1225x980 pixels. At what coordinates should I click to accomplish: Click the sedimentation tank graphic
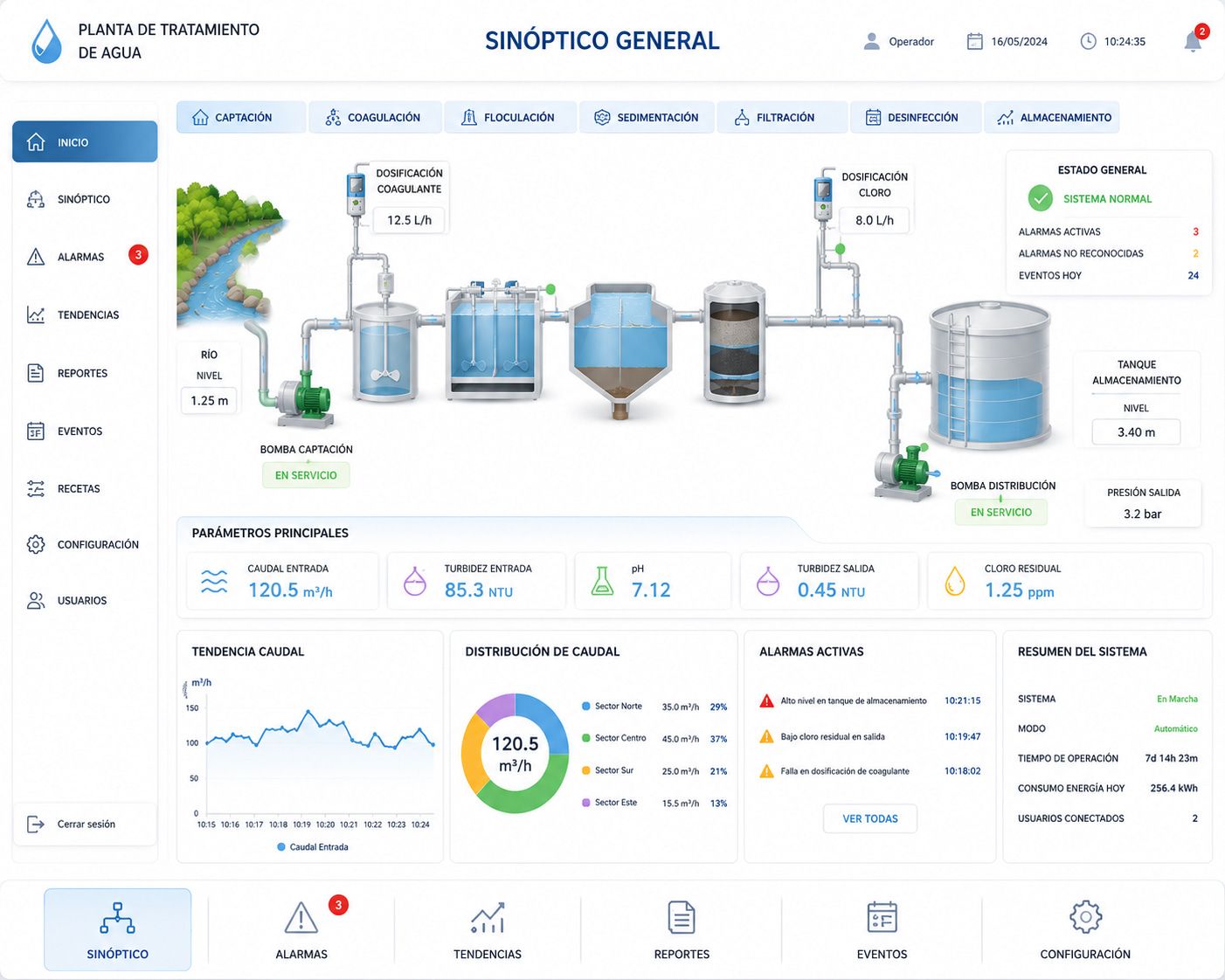click(619, 349)
